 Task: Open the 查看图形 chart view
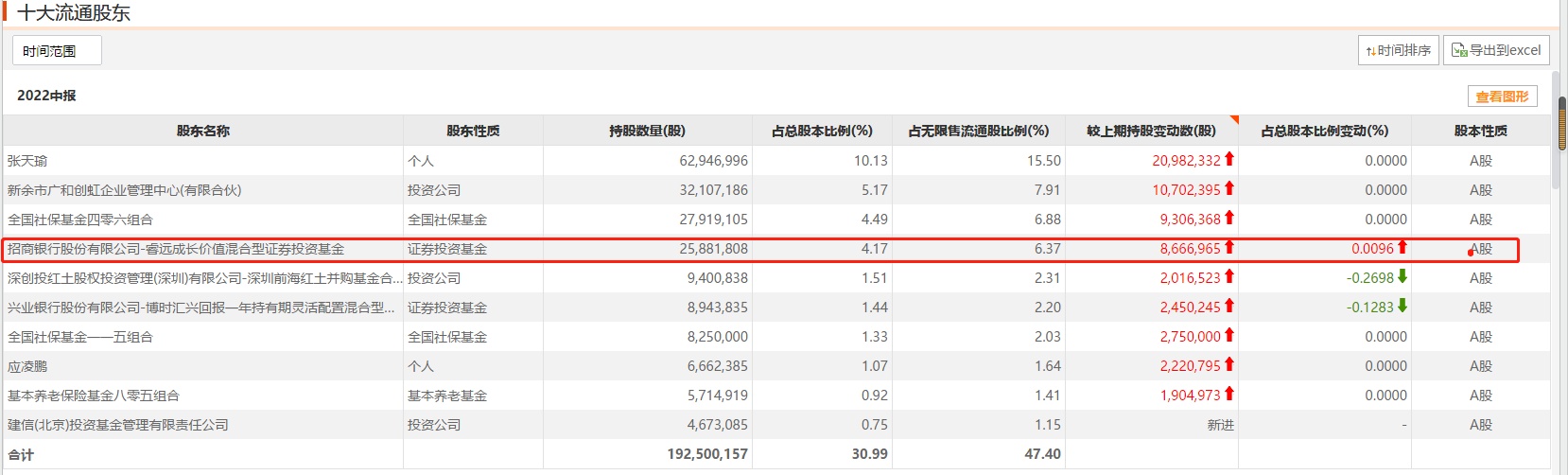1502,97
